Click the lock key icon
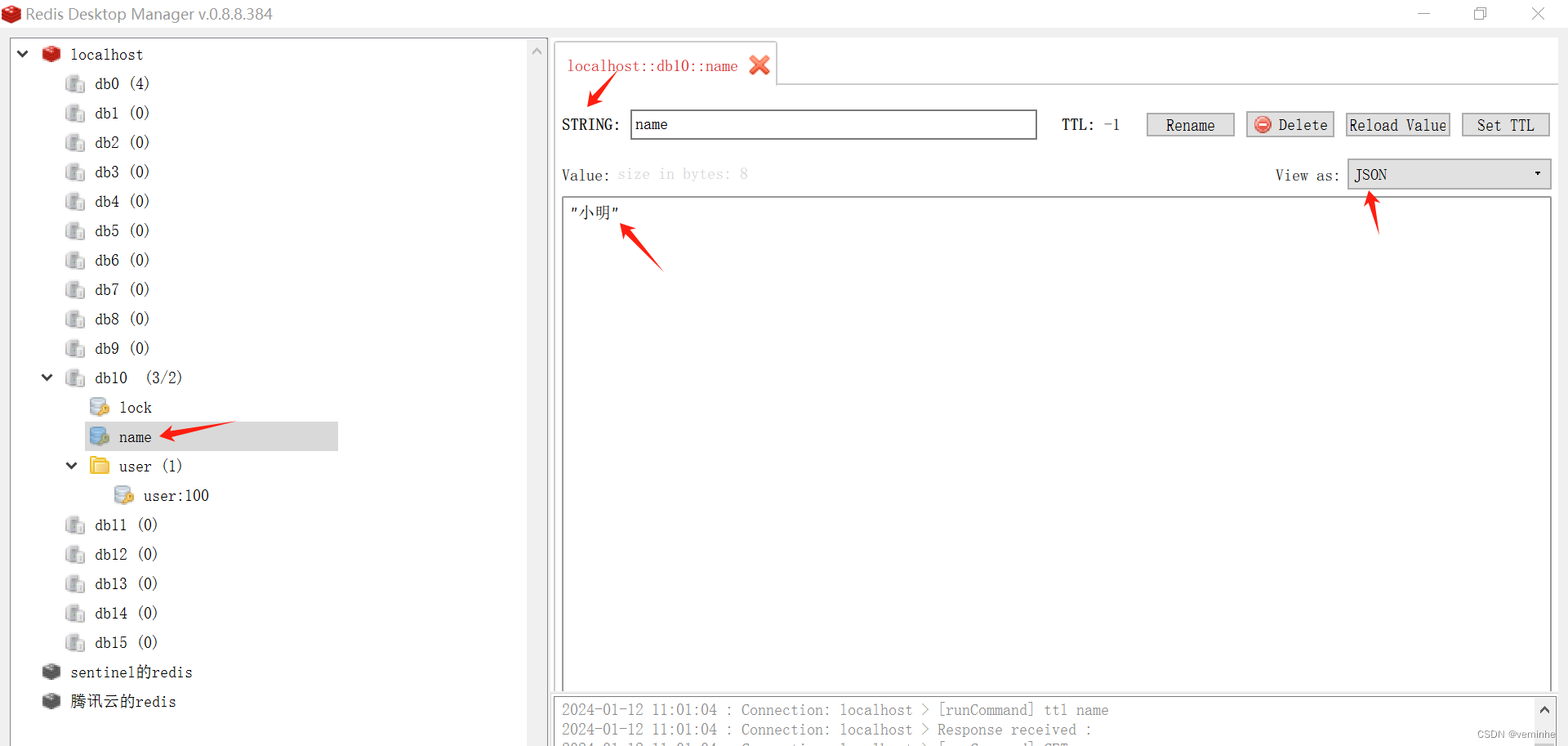The height and width of the screenshot is (746, 1568). tap(100, 407)
